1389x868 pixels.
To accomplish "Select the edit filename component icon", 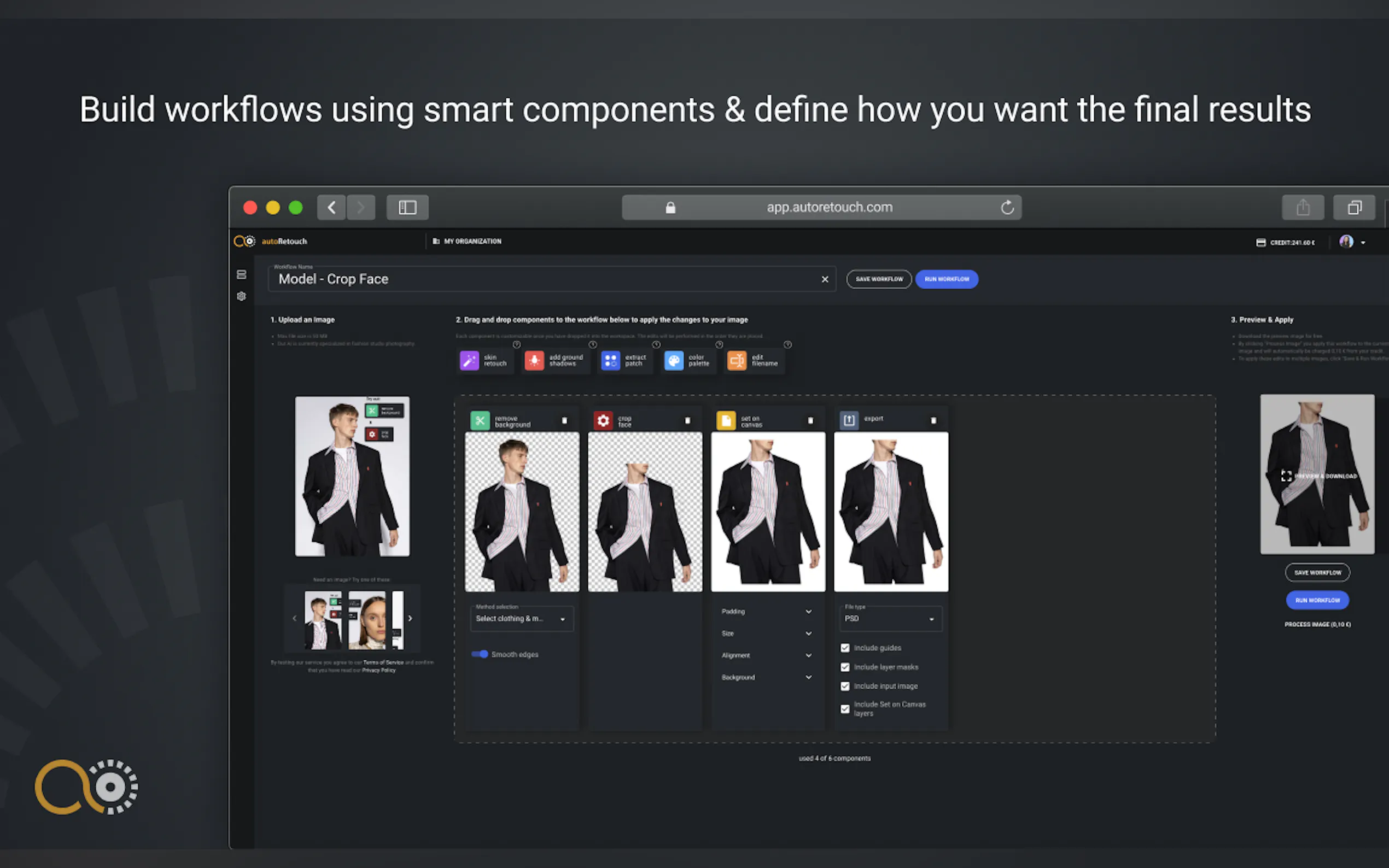I will (737, 361).
